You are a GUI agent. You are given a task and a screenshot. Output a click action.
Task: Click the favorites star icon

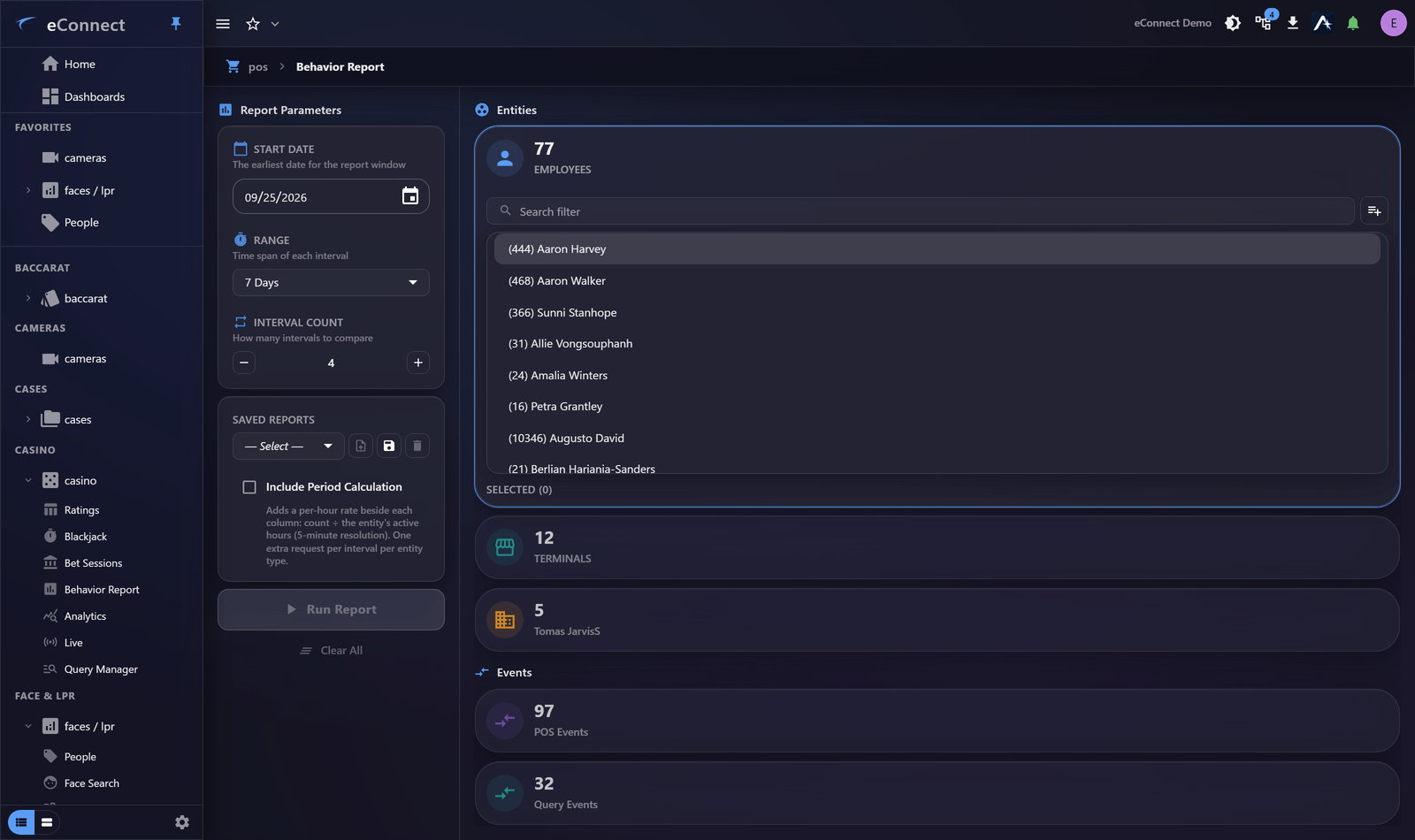pyautogui.click(x=253, y=24)
